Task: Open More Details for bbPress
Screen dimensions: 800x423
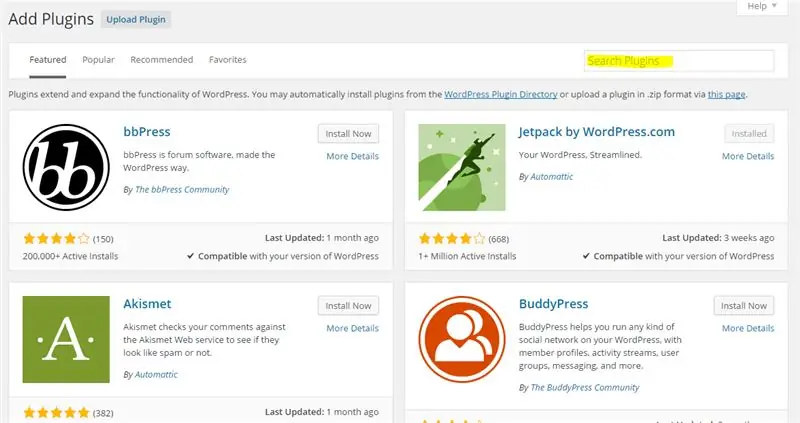Action: click(x=353, y=156)
